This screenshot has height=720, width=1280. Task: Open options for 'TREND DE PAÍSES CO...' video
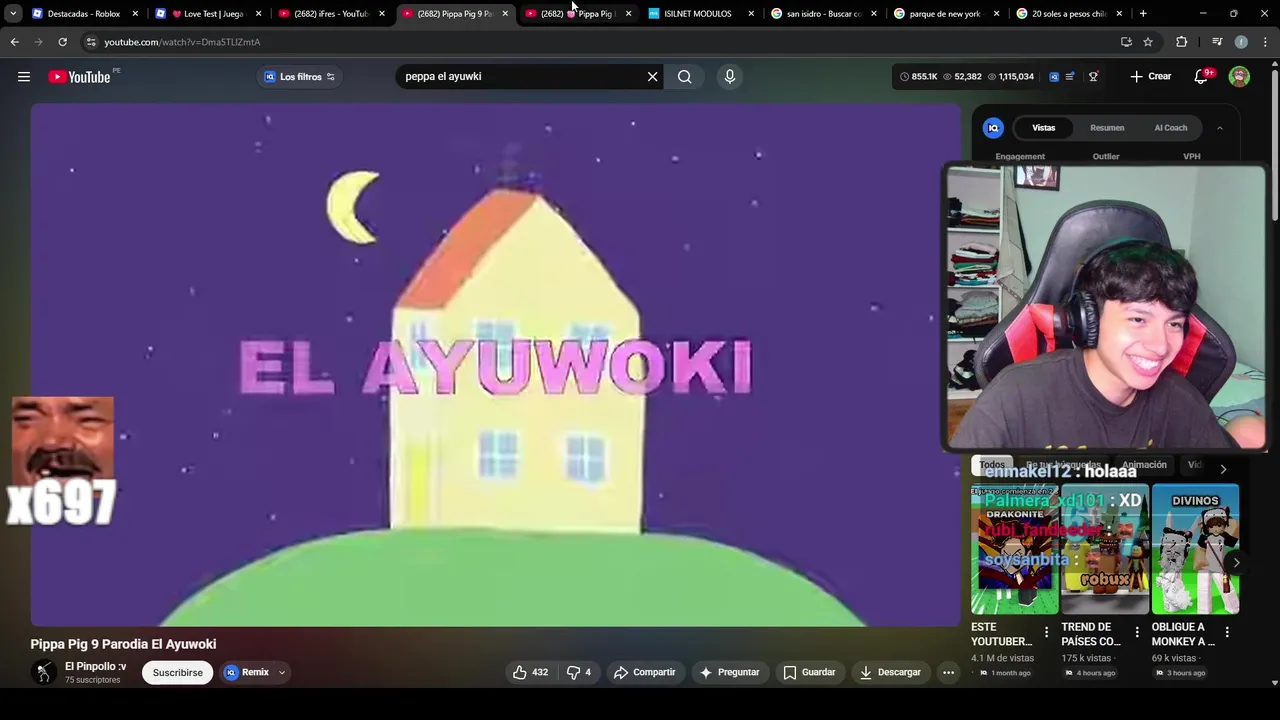(x=1136, y=632)
